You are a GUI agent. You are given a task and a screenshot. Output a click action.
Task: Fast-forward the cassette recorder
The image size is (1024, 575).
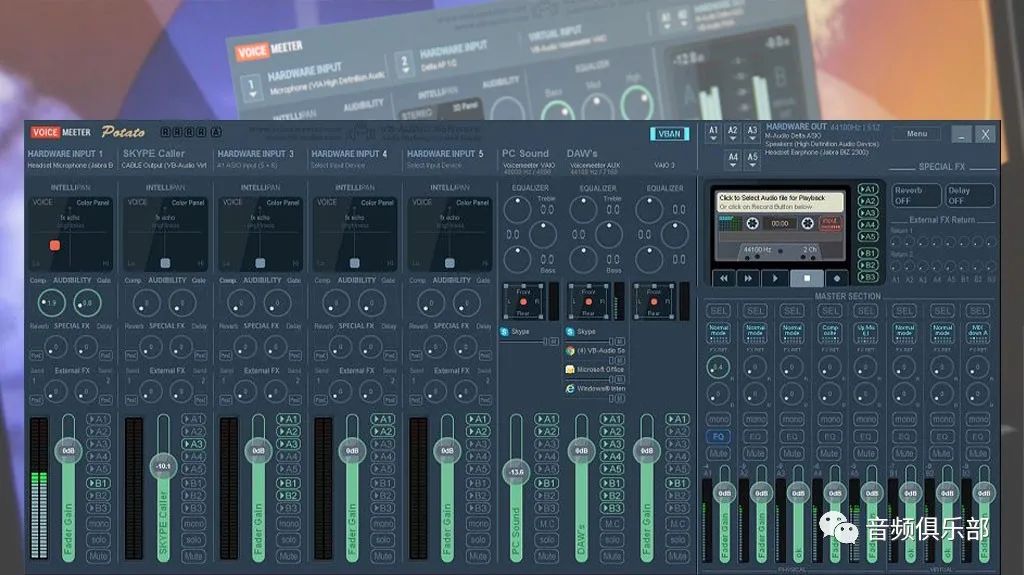point(748,278)
